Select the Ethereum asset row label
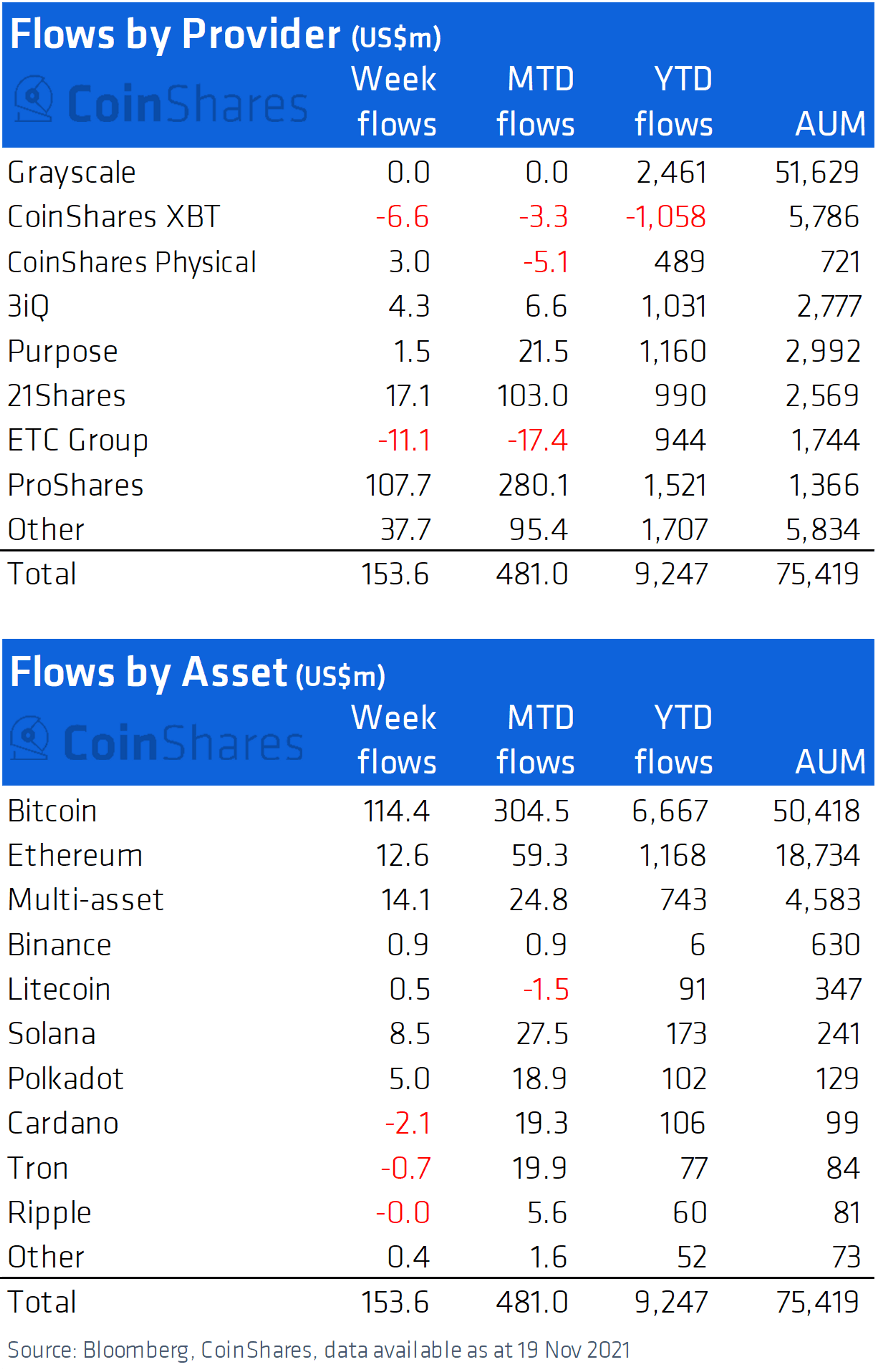Image resolution: width=875 pixels, height=1369 pixels. [x=75, y=855]
